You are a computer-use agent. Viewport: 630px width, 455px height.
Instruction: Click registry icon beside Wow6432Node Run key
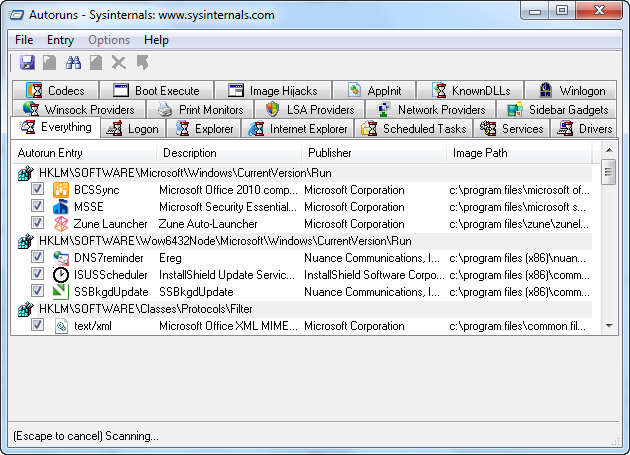point(25,241)
